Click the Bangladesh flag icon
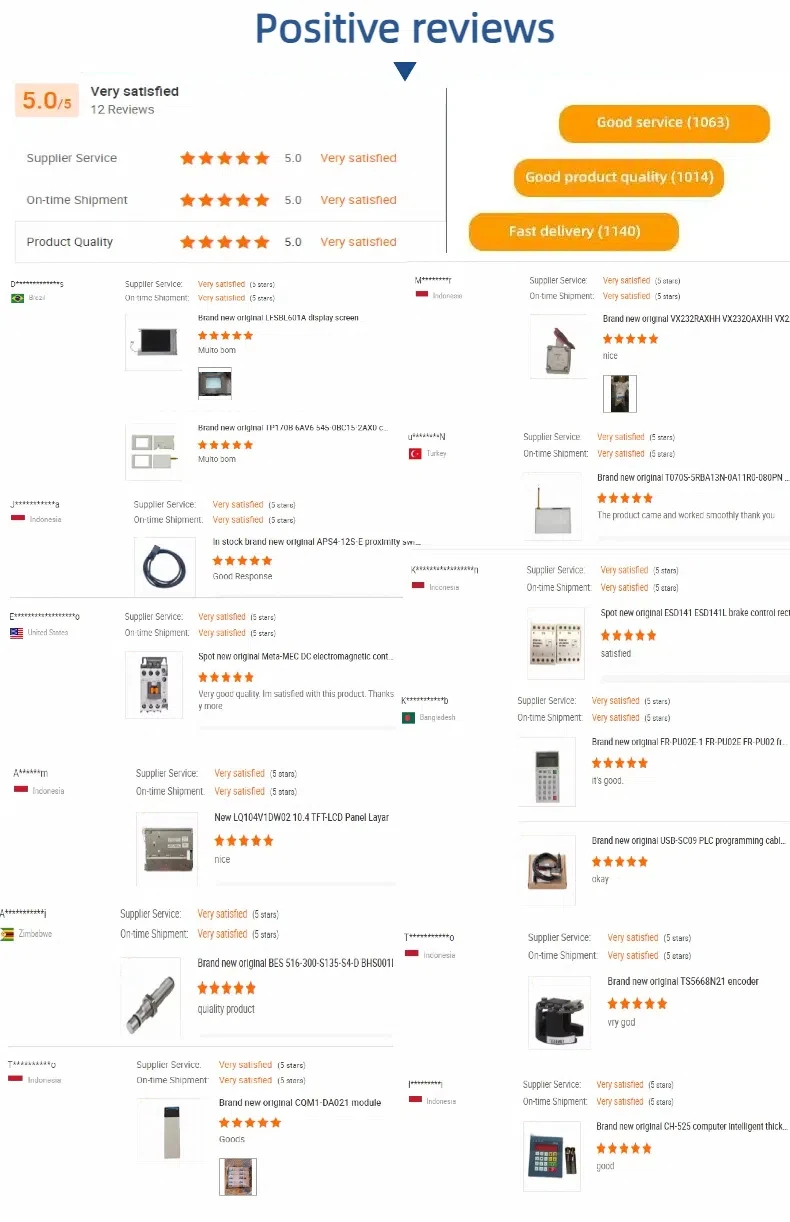This screenshot has height=1222, width=790. [408, 717]
